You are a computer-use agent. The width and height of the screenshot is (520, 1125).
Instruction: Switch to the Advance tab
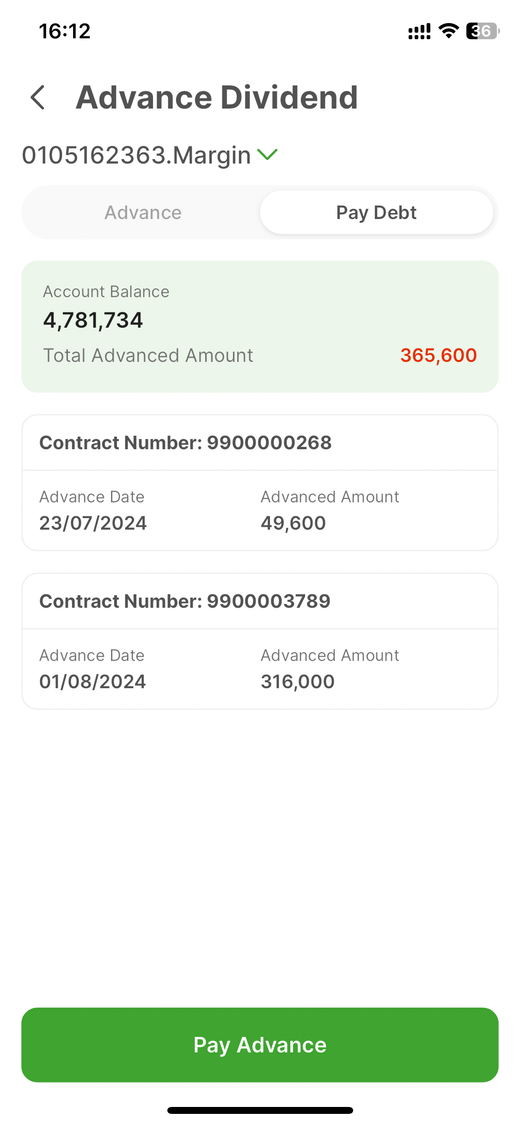coord(143,212)
